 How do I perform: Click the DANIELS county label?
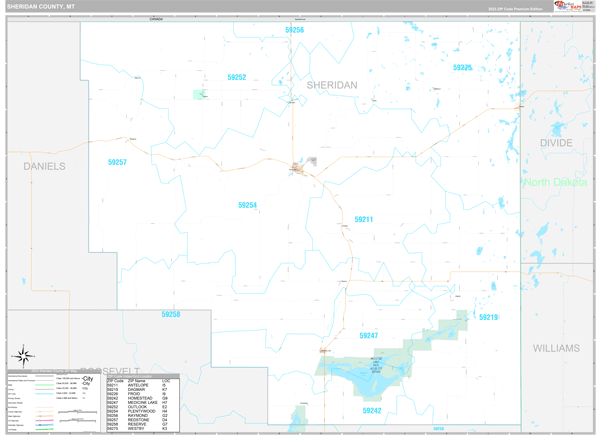44,165
